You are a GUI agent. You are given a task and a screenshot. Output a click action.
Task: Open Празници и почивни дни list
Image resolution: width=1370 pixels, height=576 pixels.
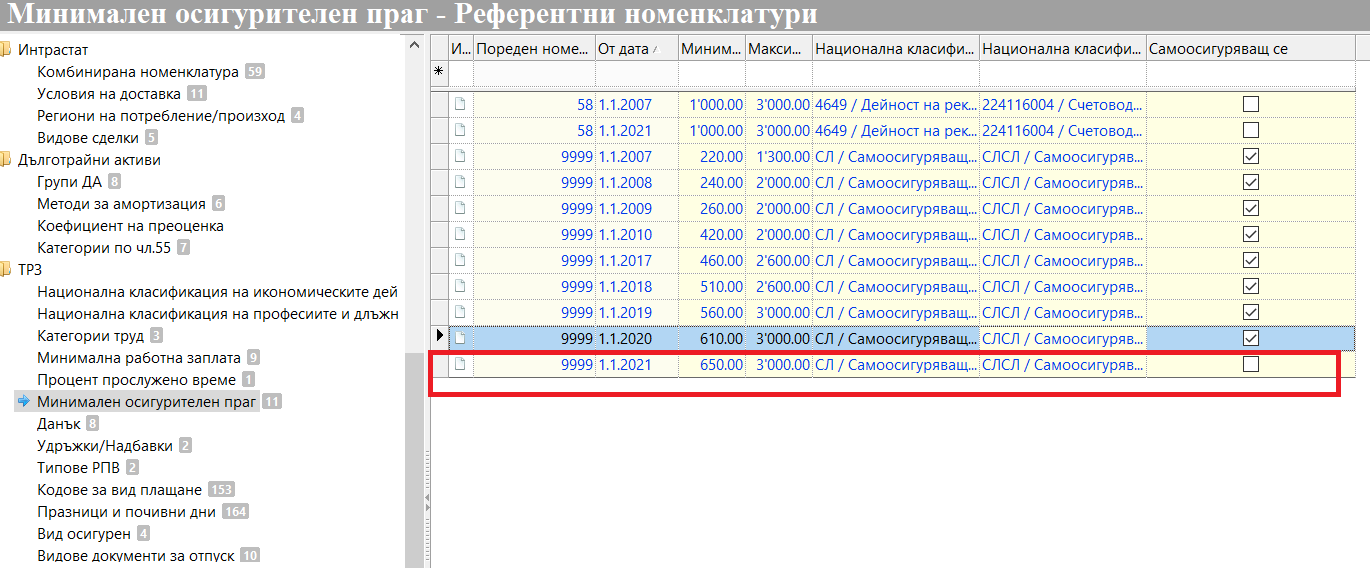tap(127, 512)
